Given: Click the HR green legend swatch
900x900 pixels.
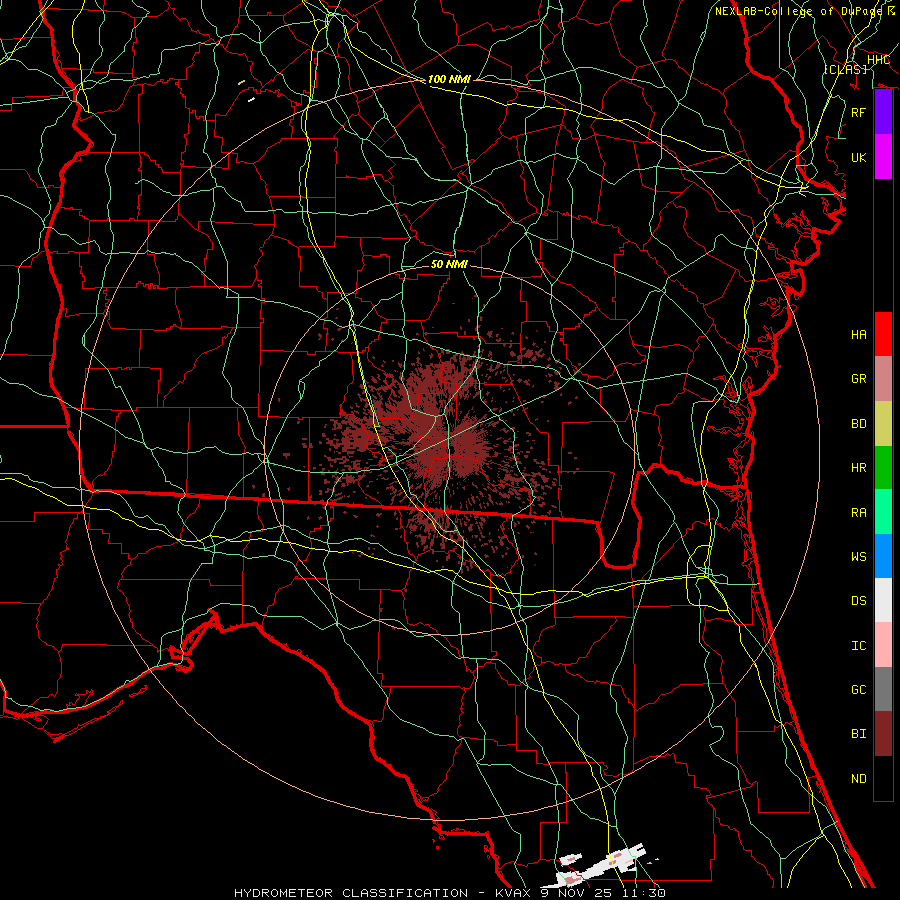Looking at the screenshot, I should (x=883, y=468).
